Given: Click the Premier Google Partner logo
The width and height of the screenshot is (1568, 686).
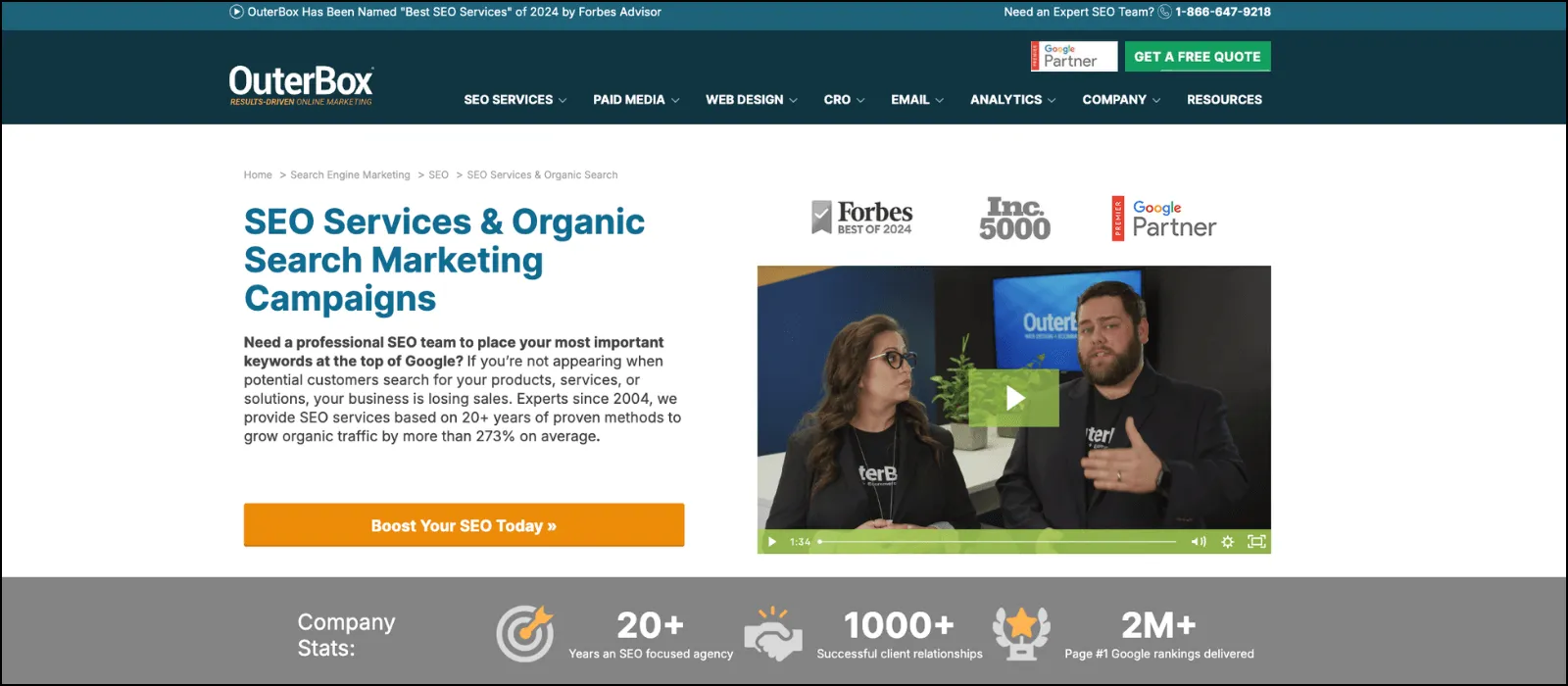Looking at the screenshot, I should tap(1163, 219).
